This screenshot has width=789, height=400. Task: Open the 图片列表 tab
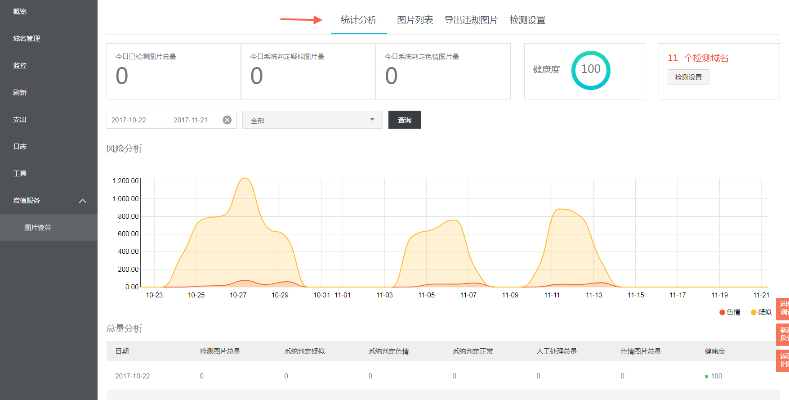click(415, 20)
